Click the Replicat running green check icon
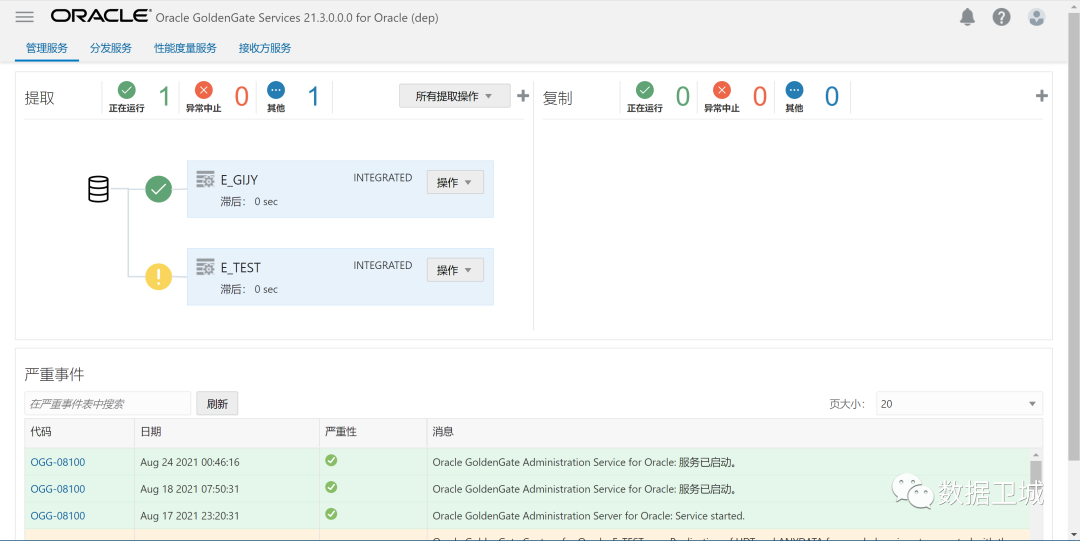The width and height of the screenshot is (1080, 541). coord(645,90)
